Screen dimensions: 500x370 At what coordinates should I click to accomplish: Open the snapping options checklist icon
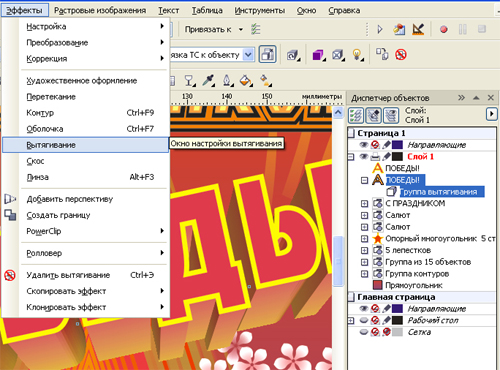255,29
